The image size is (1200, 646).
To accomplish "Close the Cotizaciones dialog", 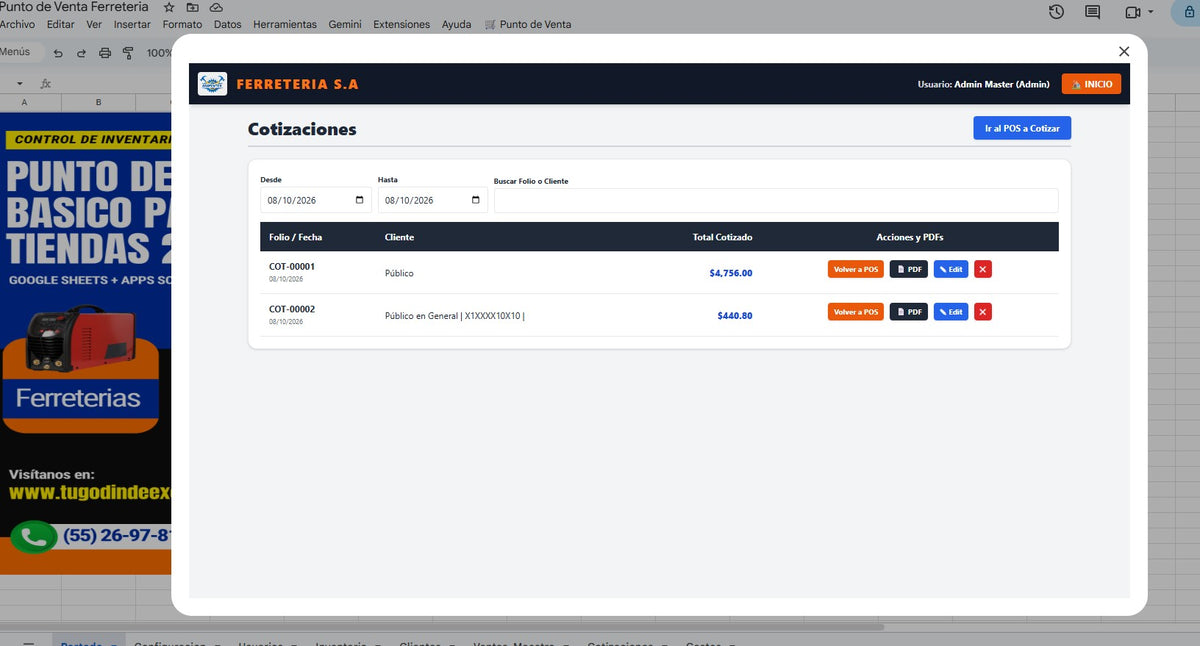I will point(1124,51).
